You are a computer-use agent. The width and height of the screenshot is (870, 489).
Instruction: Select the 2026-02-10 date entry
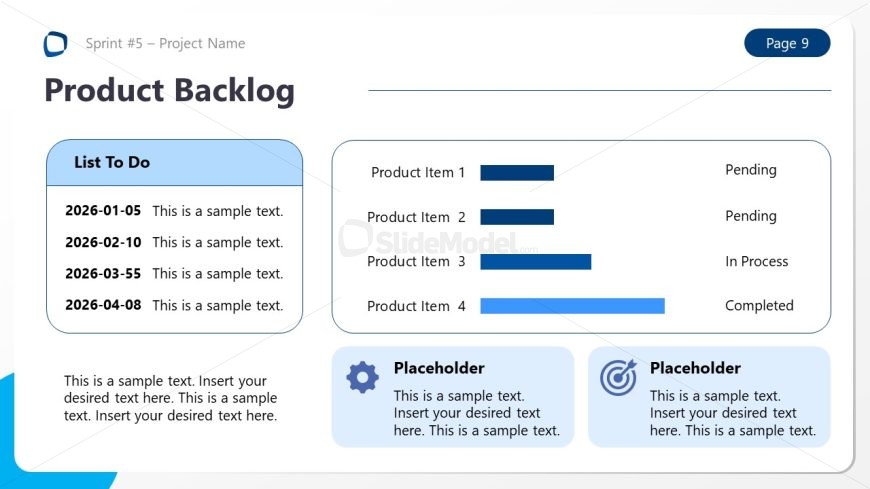pyautogui.click(x=103, y=242)
